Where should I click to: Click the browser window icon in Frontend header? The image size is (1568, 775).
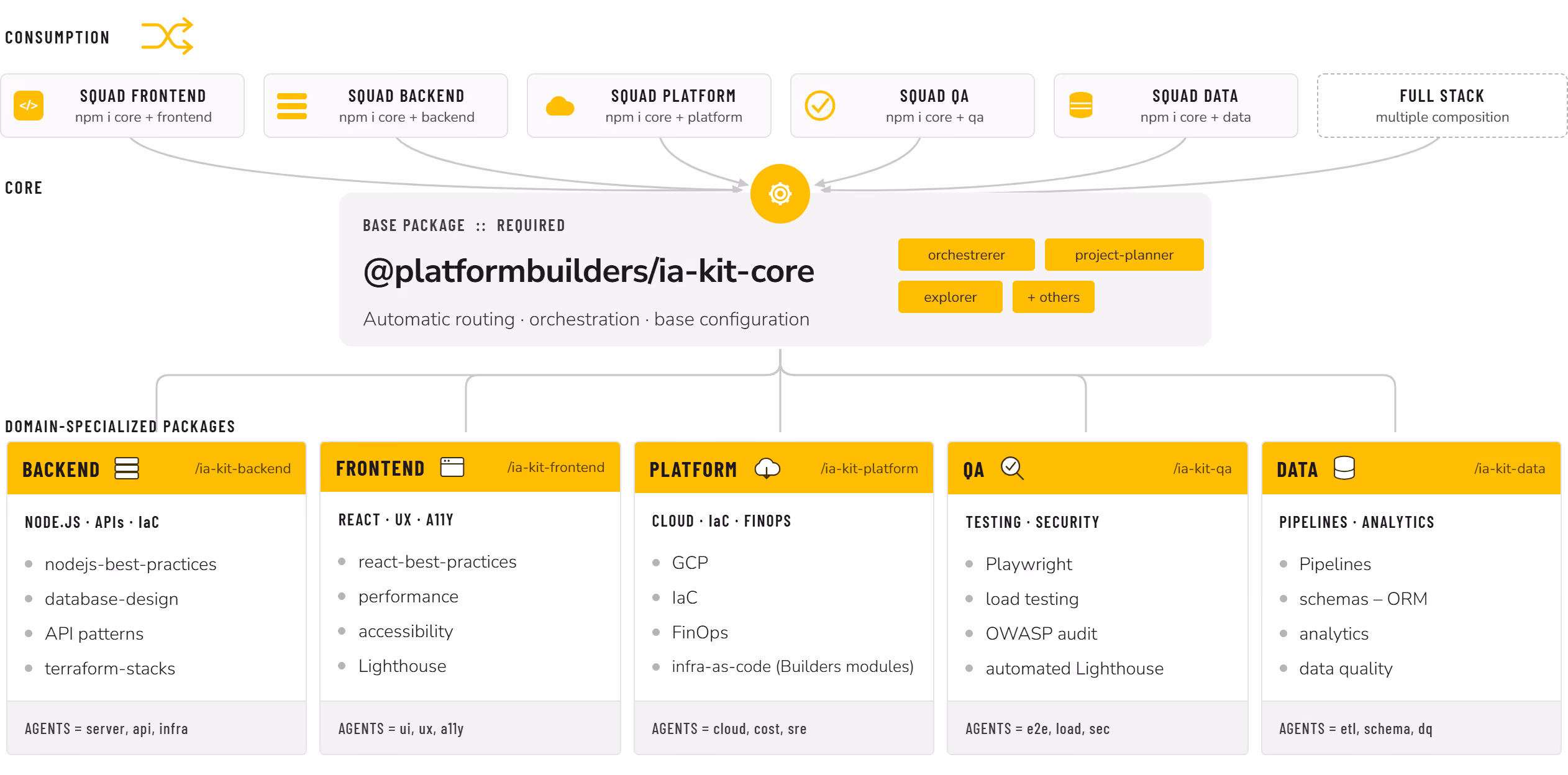coord(452,467)
